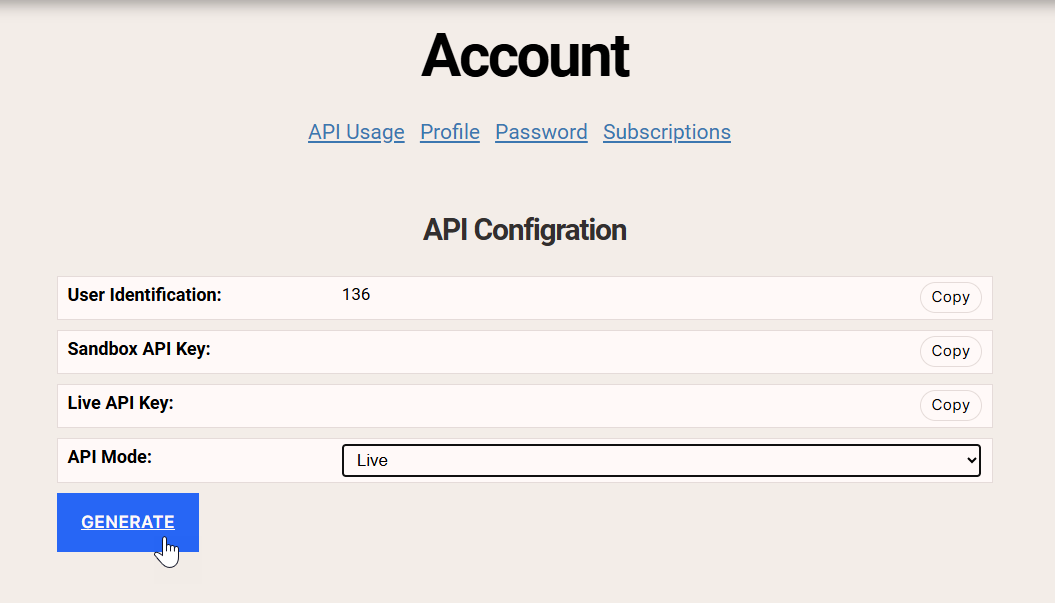Click the API Mode dropdown arrow

[x=971, y=460]
